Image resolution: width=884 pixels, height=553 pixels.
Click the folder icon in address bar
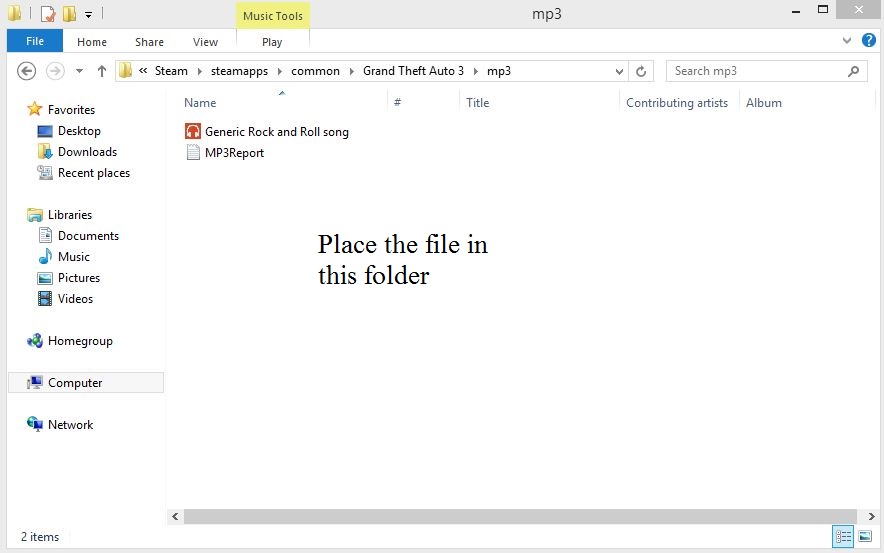[126, 70]
